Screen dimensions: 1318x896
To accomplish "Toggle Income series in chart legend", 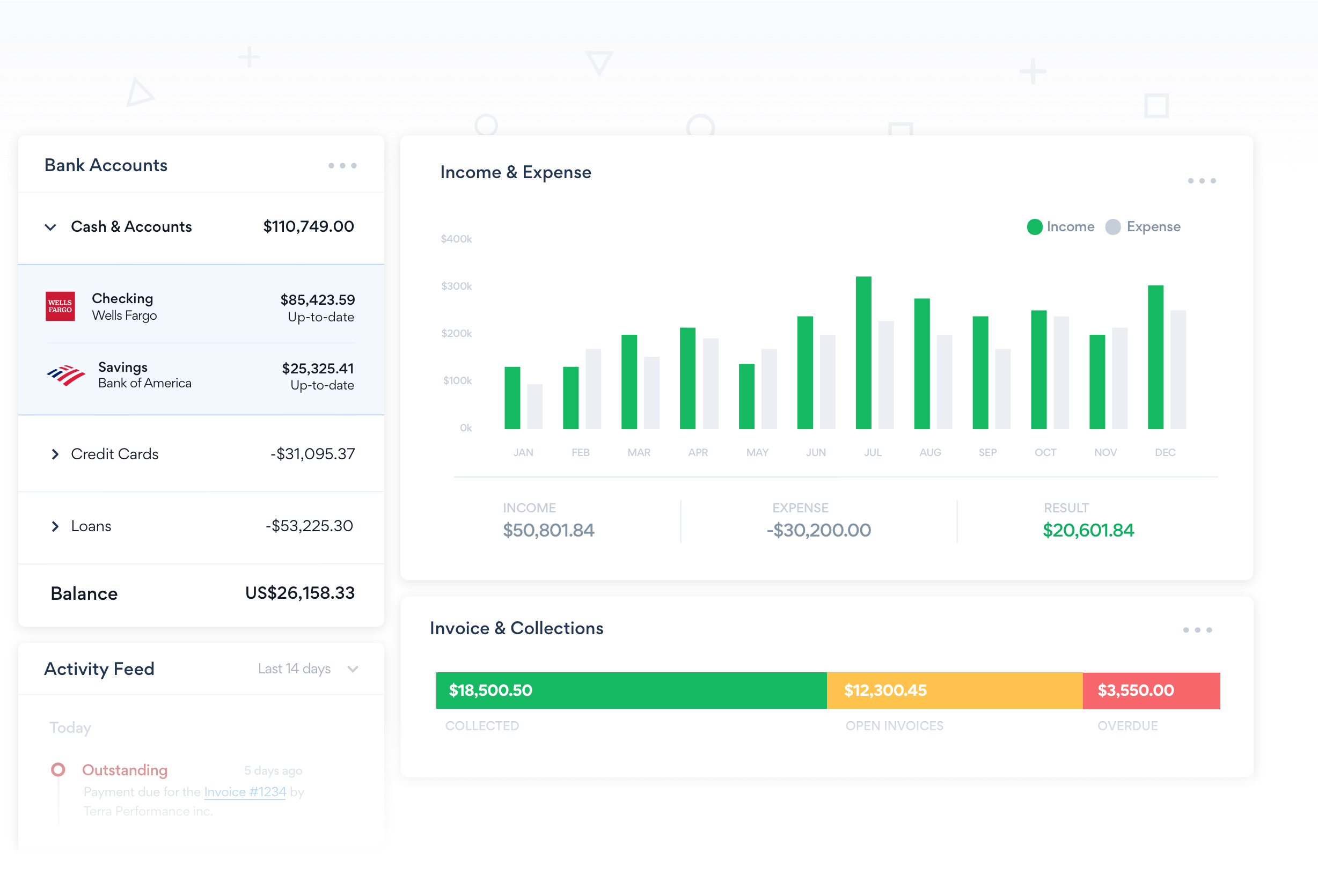I will coord(1060,227).
